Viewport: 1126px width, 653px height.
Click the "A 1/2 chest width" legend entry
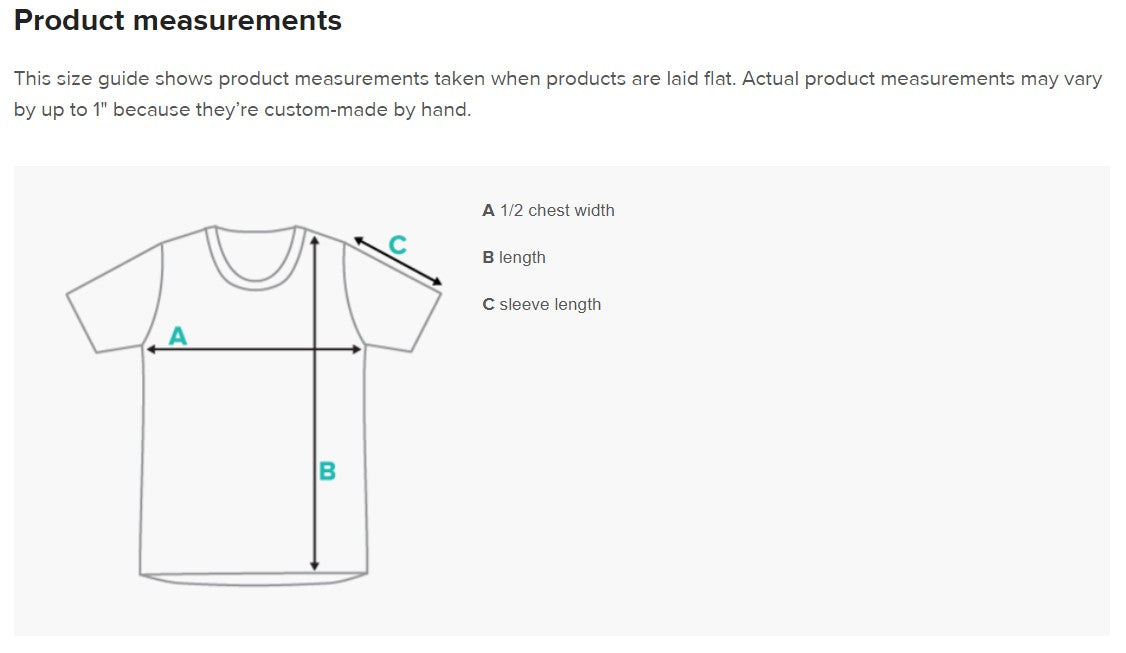[548, 210]
